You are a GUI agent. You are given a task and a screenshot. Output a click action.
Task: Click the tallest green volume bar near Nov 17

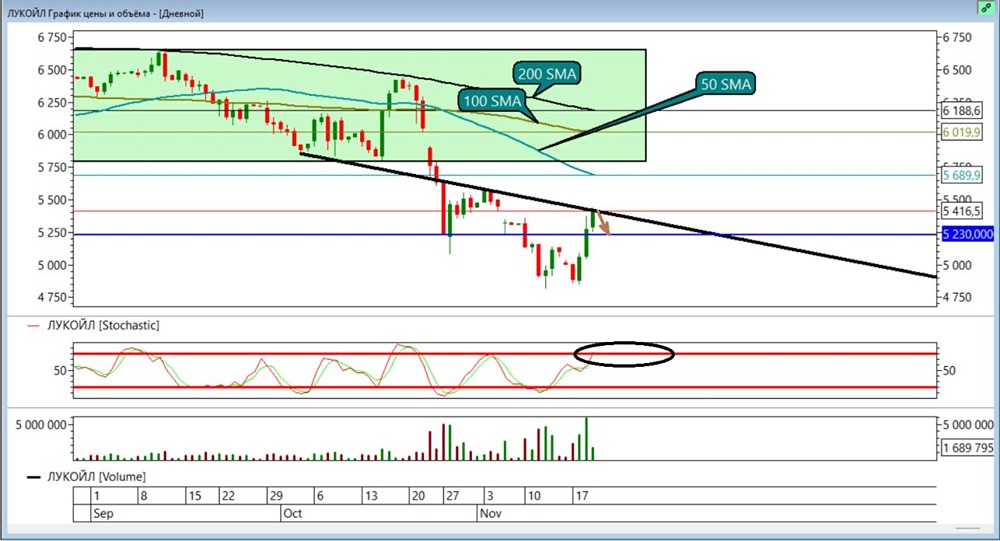point(586,439)
